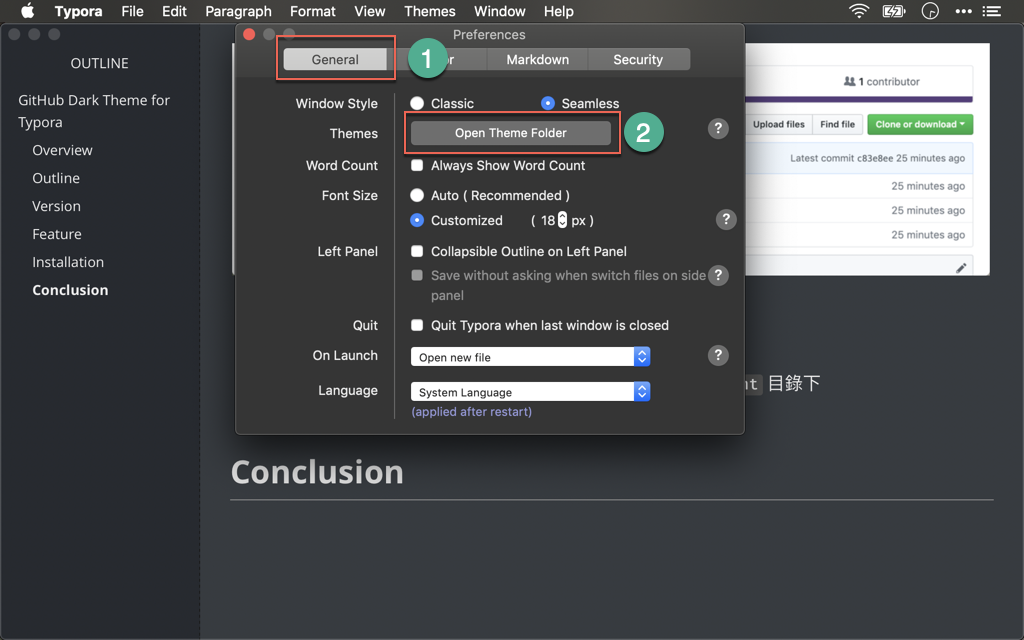
Task: Click the (applied after restart) note
Action: (472, 411)
